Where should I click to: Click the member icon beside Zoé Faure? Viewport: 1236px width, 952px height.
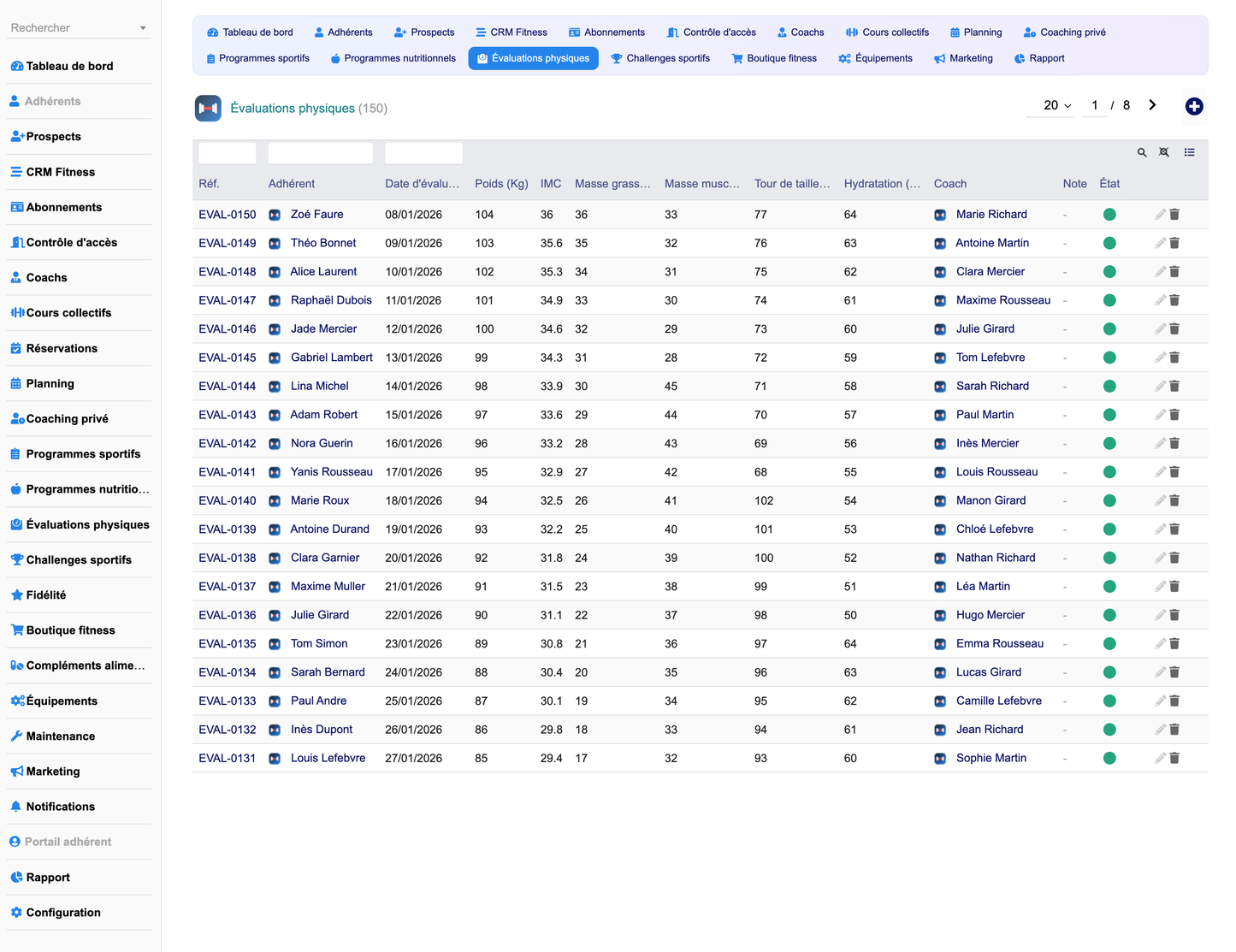click(x=275, y=215)
